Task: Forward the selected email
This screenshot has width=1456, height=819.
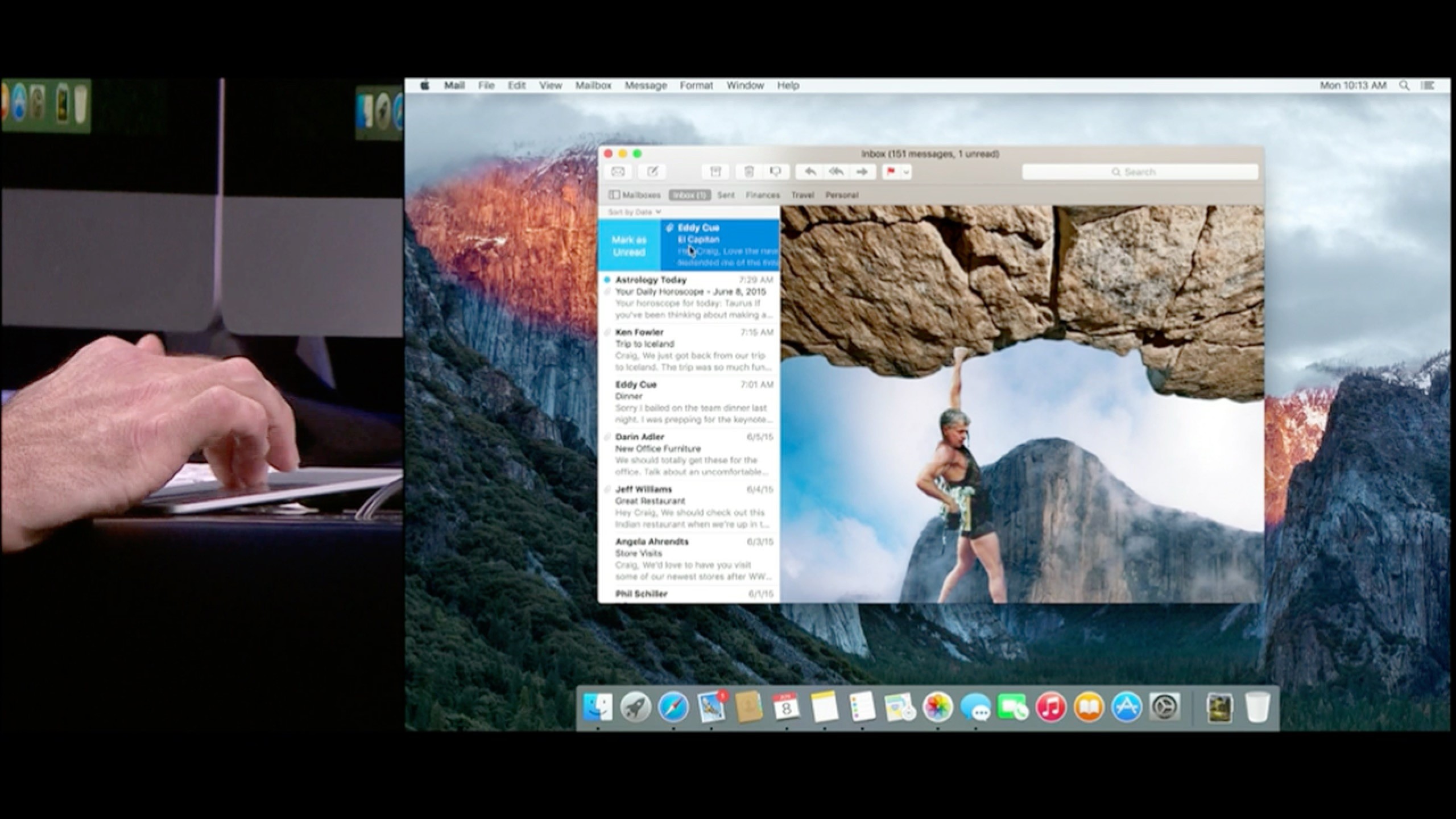Action: (x=862, y=172)
